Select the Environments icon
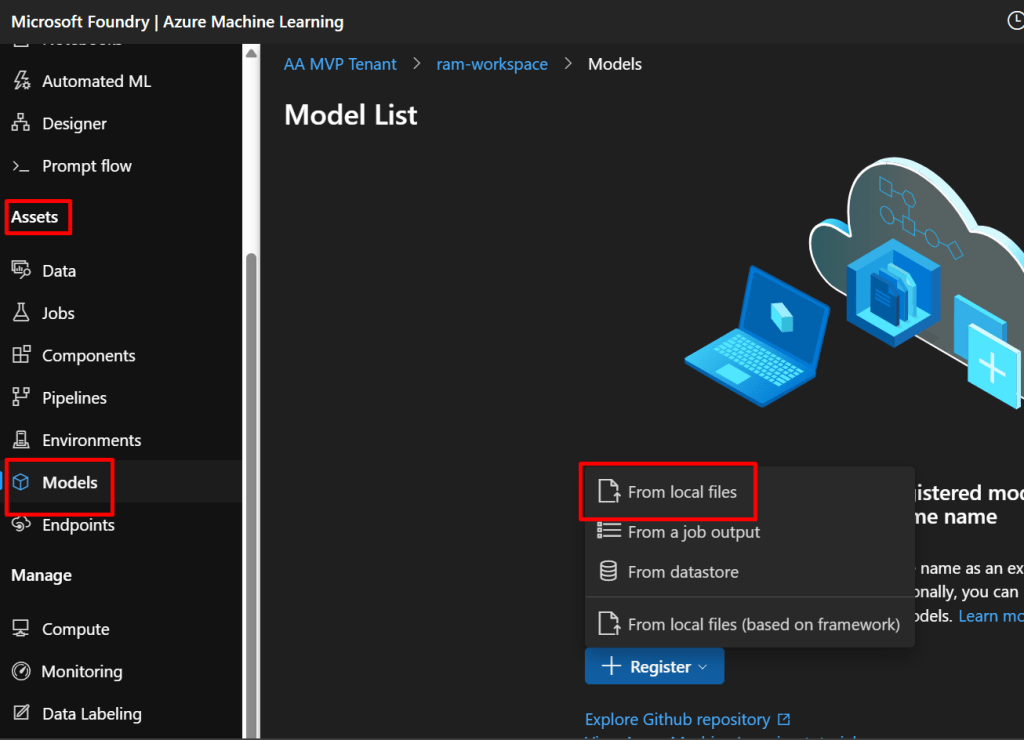Screen dimensions: 1024x740 [x=21, y=440]
